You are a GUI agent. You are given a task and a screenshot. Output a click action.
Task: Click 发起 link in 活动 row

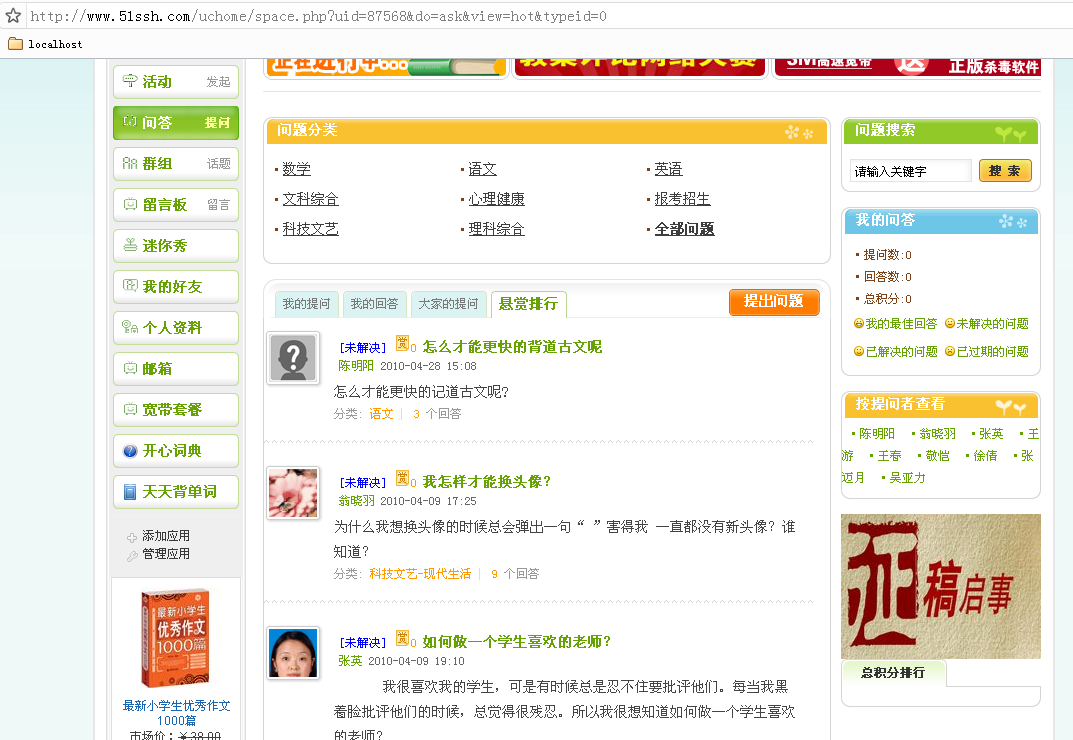pos(218,81)
